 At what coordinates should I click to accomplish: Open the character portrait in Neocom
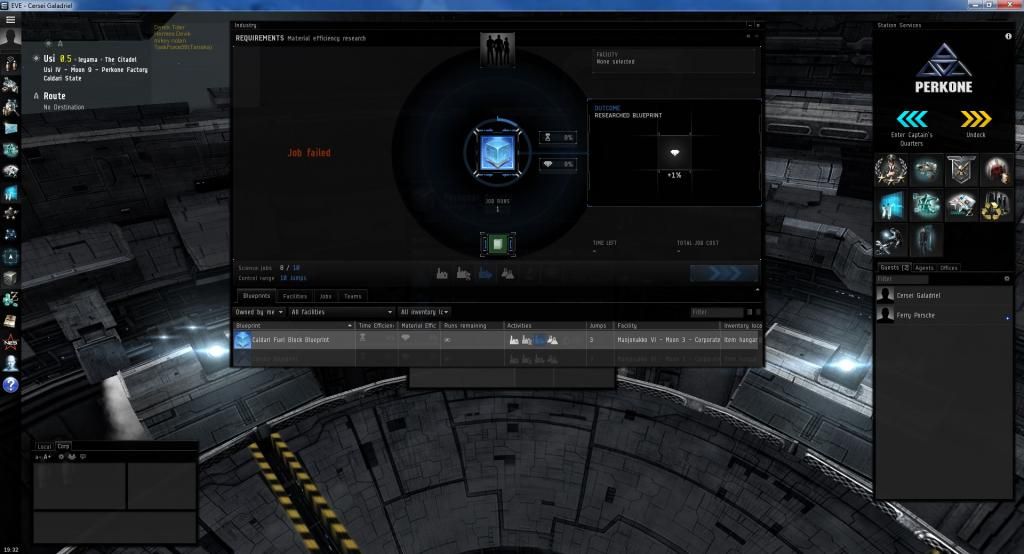click(10, 37)
